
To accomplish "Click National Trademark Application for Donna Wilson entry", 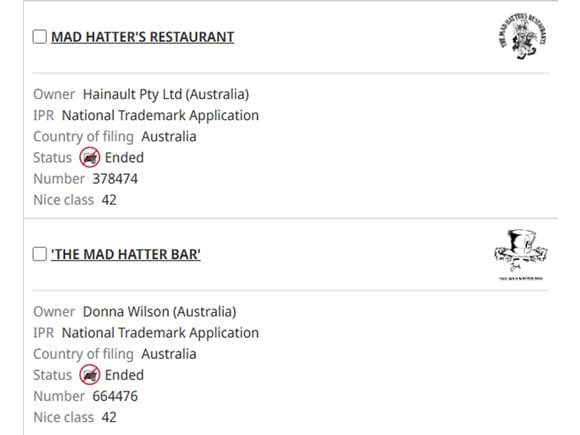I will coord(160,333).
